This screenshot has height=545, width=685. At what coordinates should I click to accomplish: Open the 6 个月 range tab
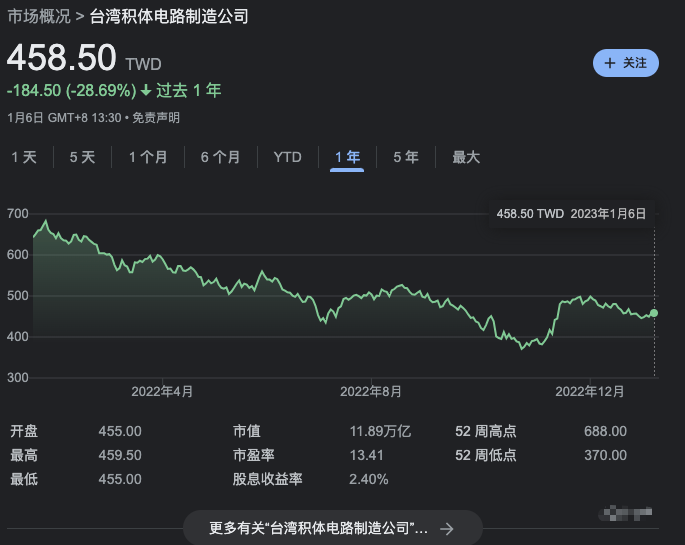coord(221,157)
